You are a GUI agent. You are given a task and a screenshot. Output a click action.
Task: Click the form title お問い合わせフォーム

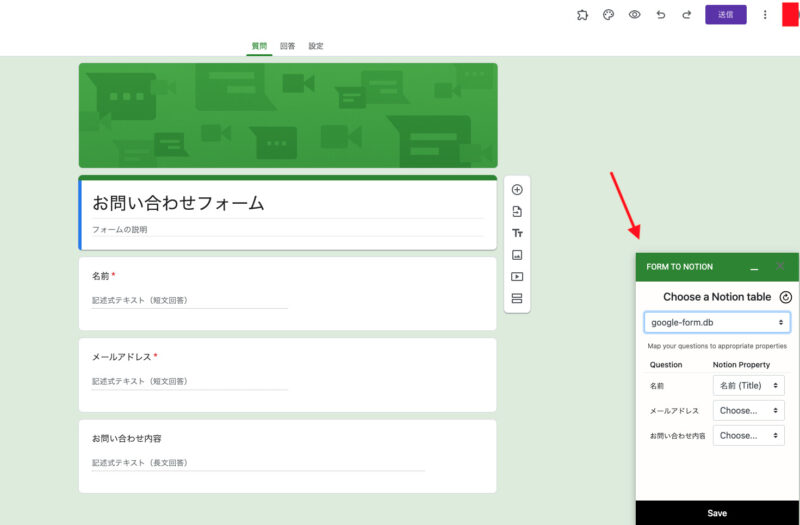pyautogui.click(x=178, y=203)
